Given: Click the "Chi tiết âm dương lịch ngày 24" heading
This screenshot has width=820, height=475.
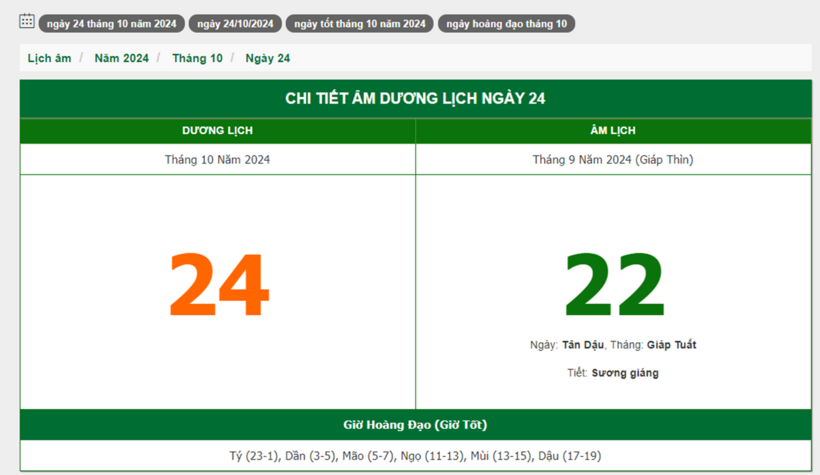Looking at the screenshot, I should tap(415, 98).
